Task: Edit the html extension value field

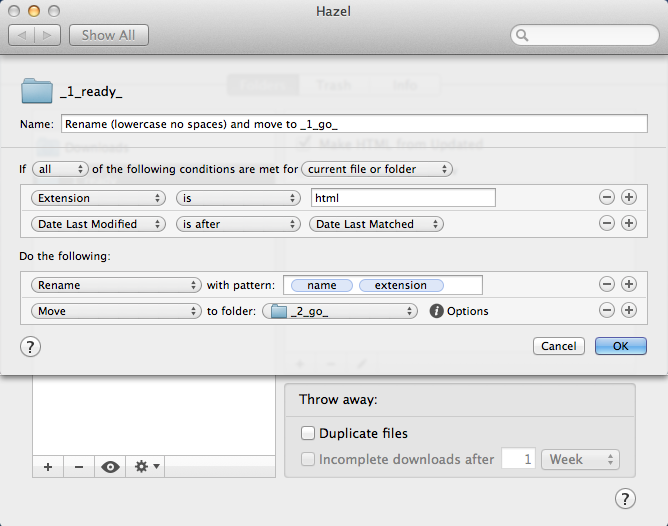Action: 403,198
